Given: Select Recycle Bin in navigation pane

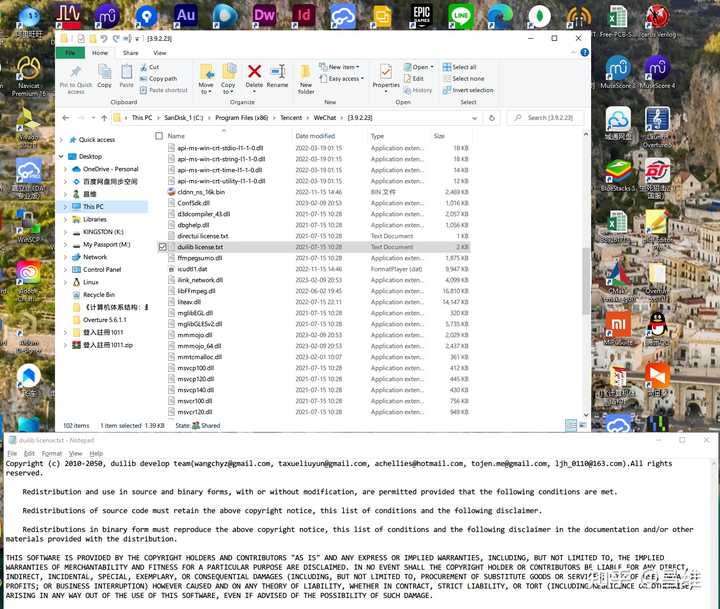Looking at the screenshot, I should coord(99,295).
